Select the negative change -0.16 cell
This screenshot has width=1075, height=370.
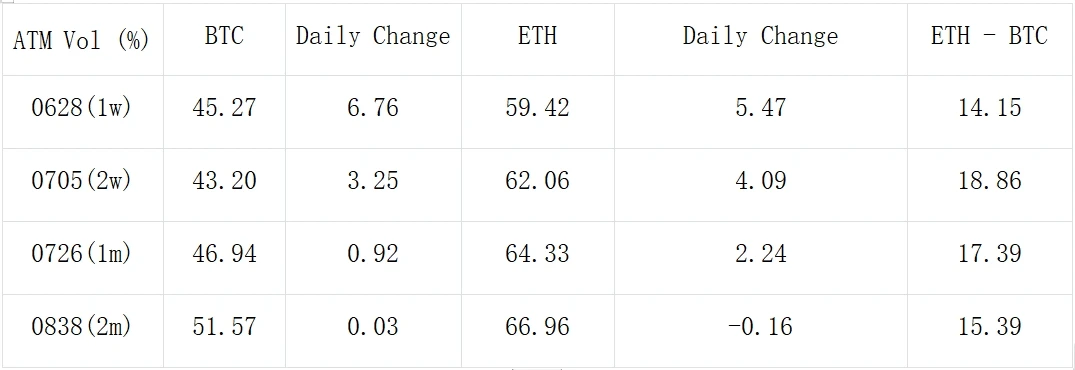(x=760, y=327)
